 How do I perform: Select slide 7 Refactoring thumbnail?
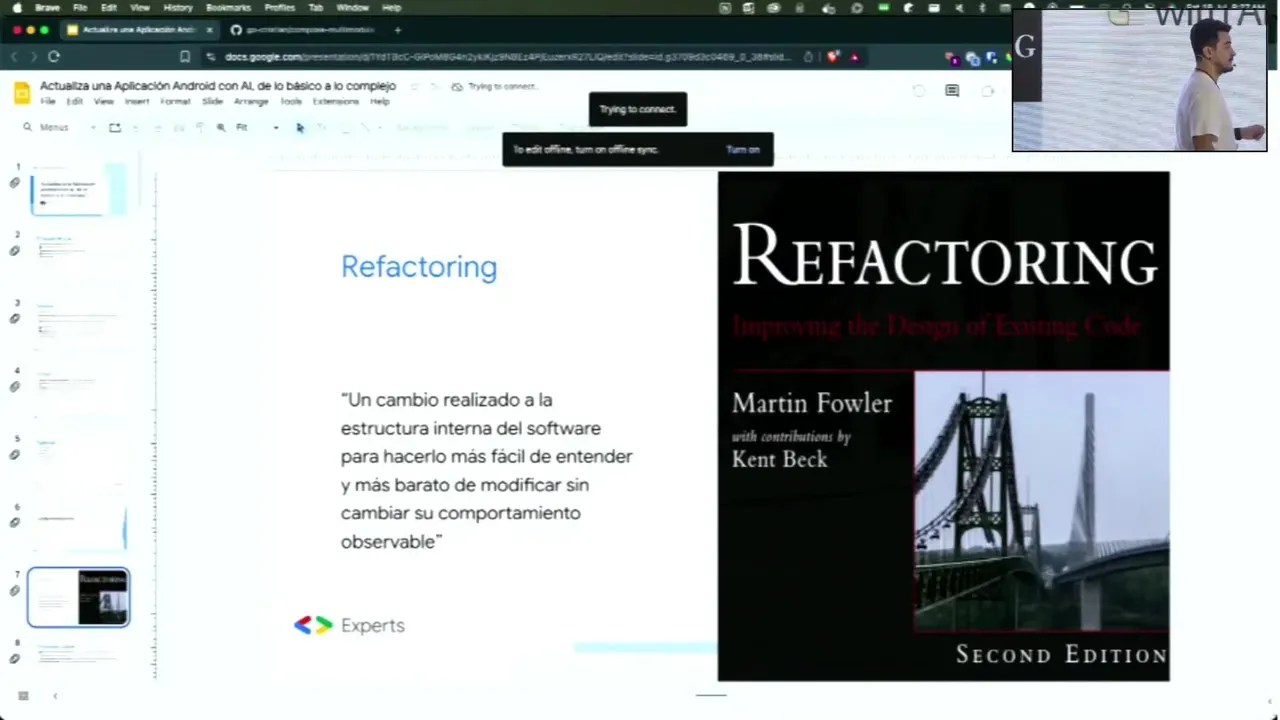(x=78, y=597)
